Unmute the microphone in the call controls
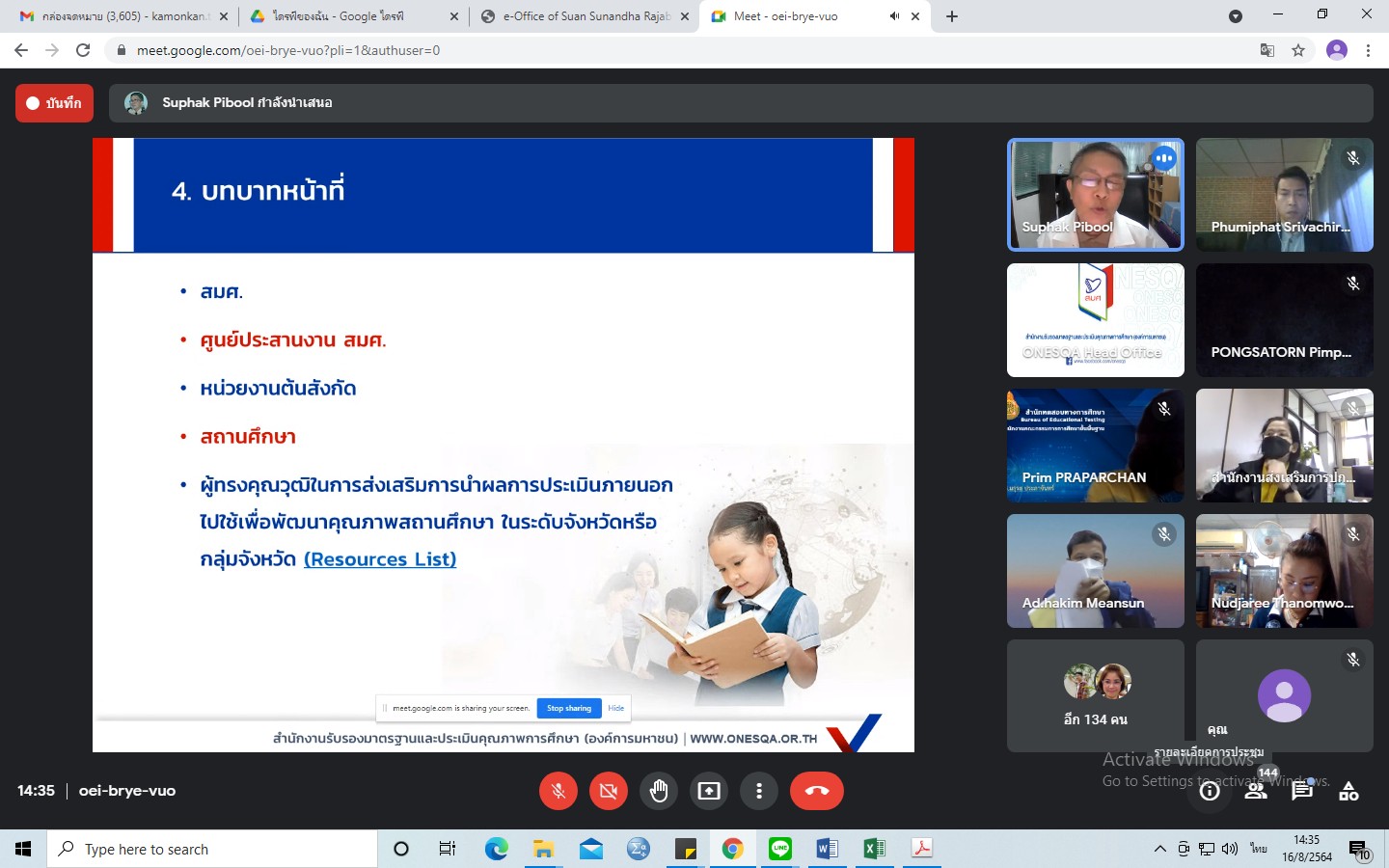 pyautogui.click(x=558, y=791)
